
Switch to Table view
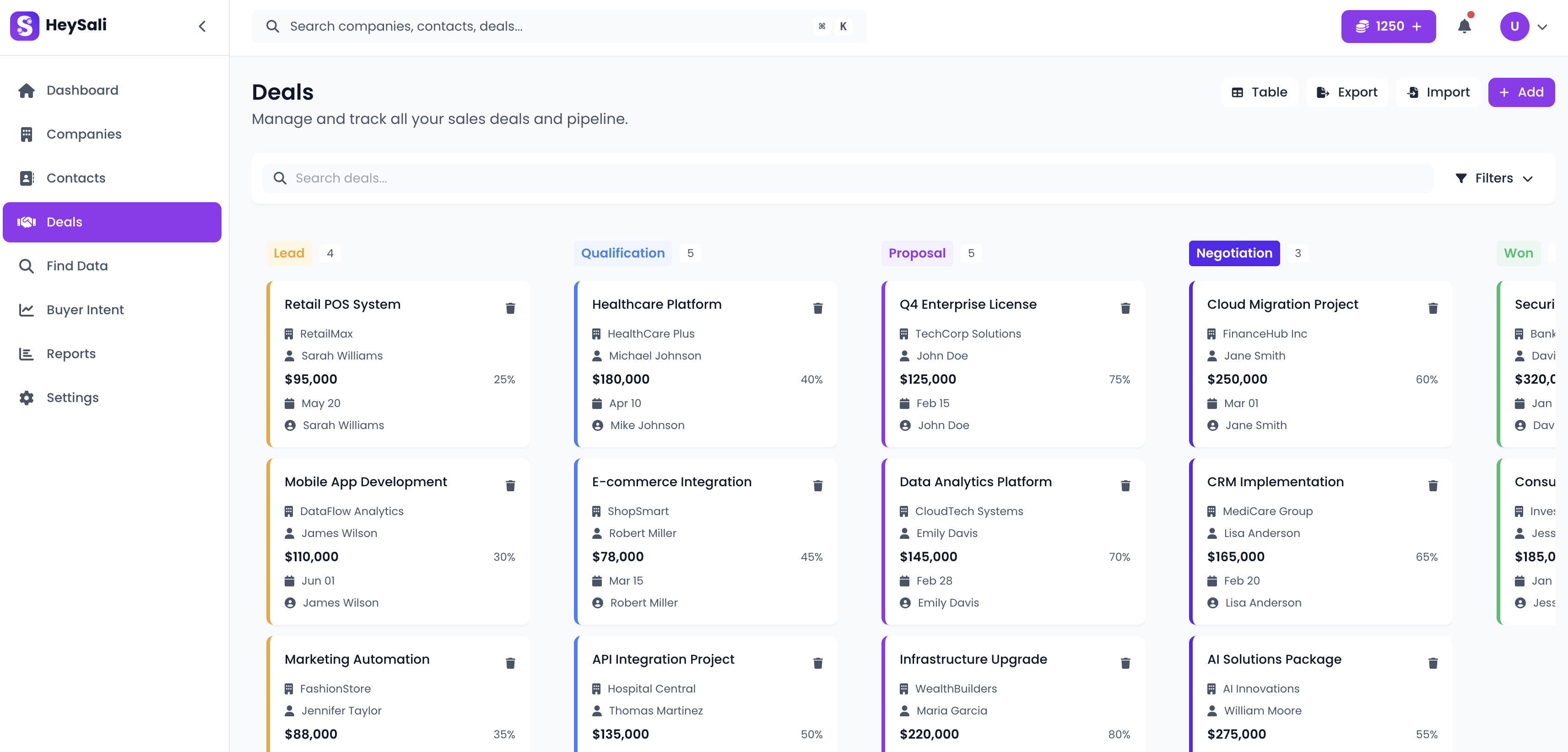tap(1260, 92)
